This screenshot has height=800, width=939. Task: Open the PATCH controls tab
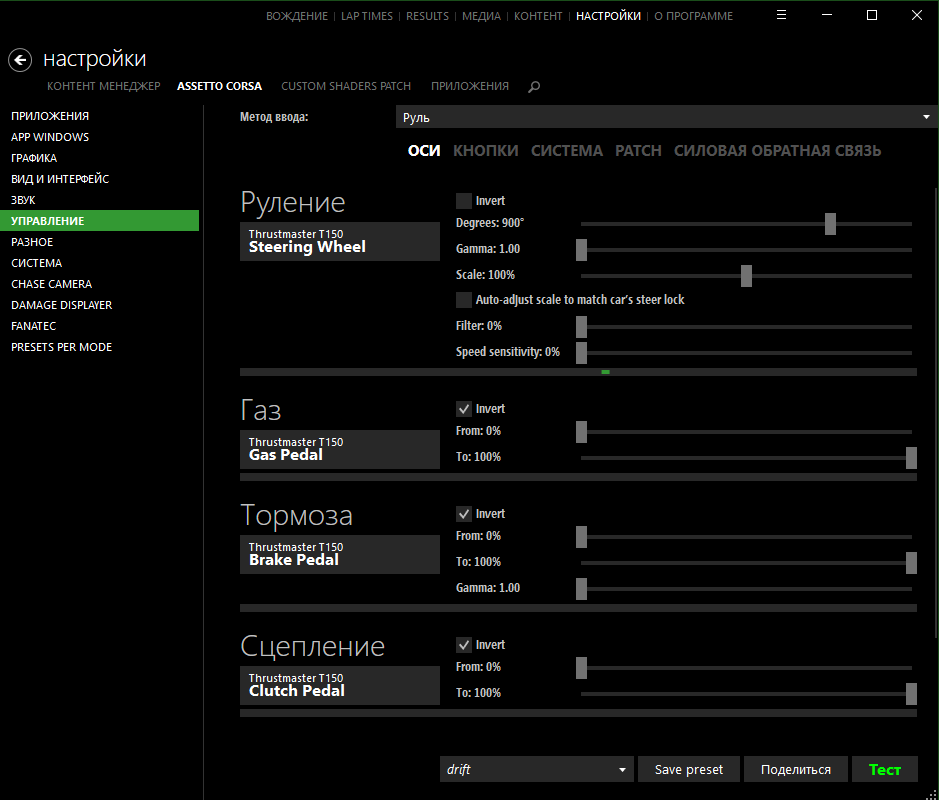[638, 151]
